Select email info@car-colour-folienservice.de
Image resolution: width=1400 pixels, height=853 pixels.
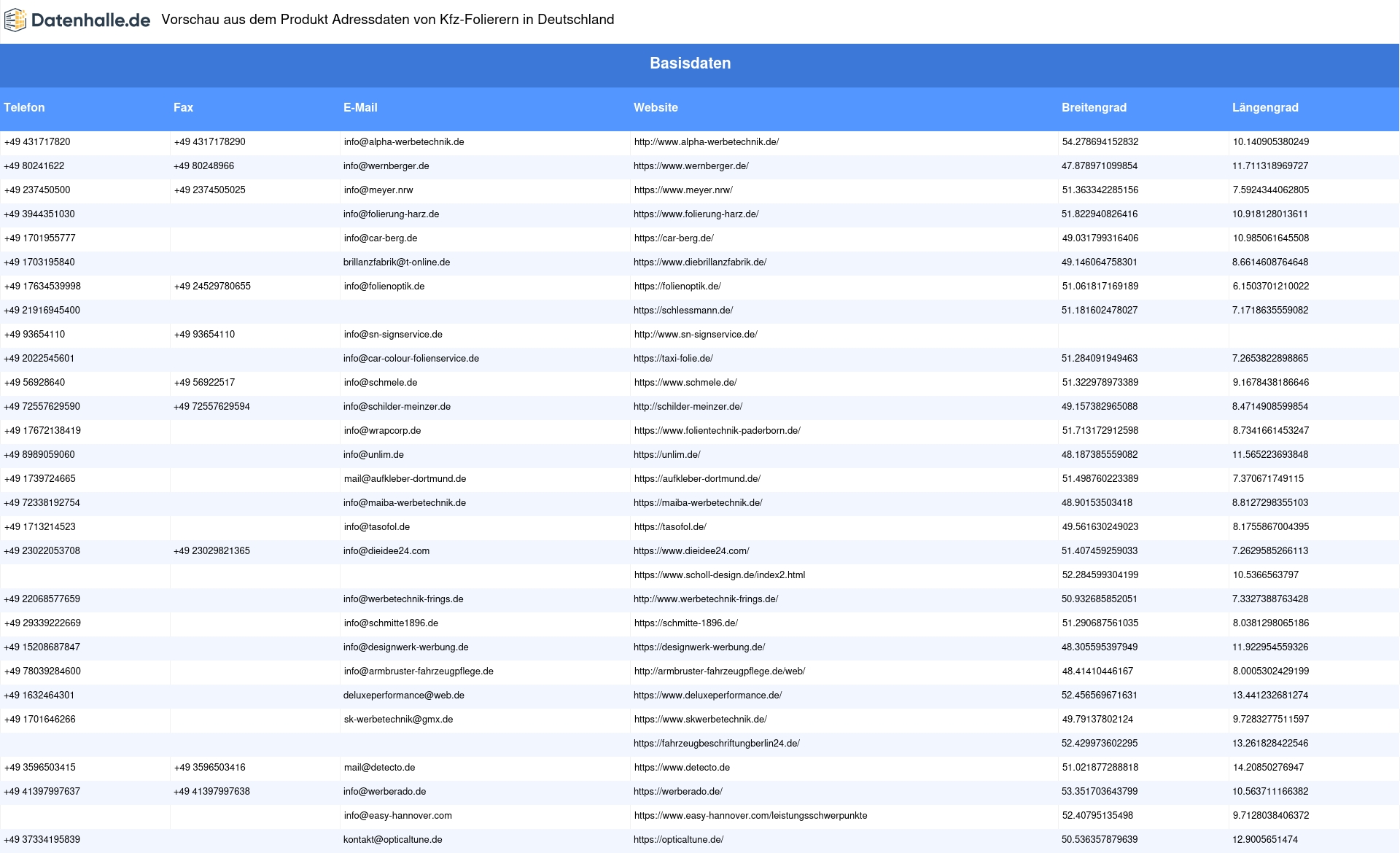pos(411,359)
